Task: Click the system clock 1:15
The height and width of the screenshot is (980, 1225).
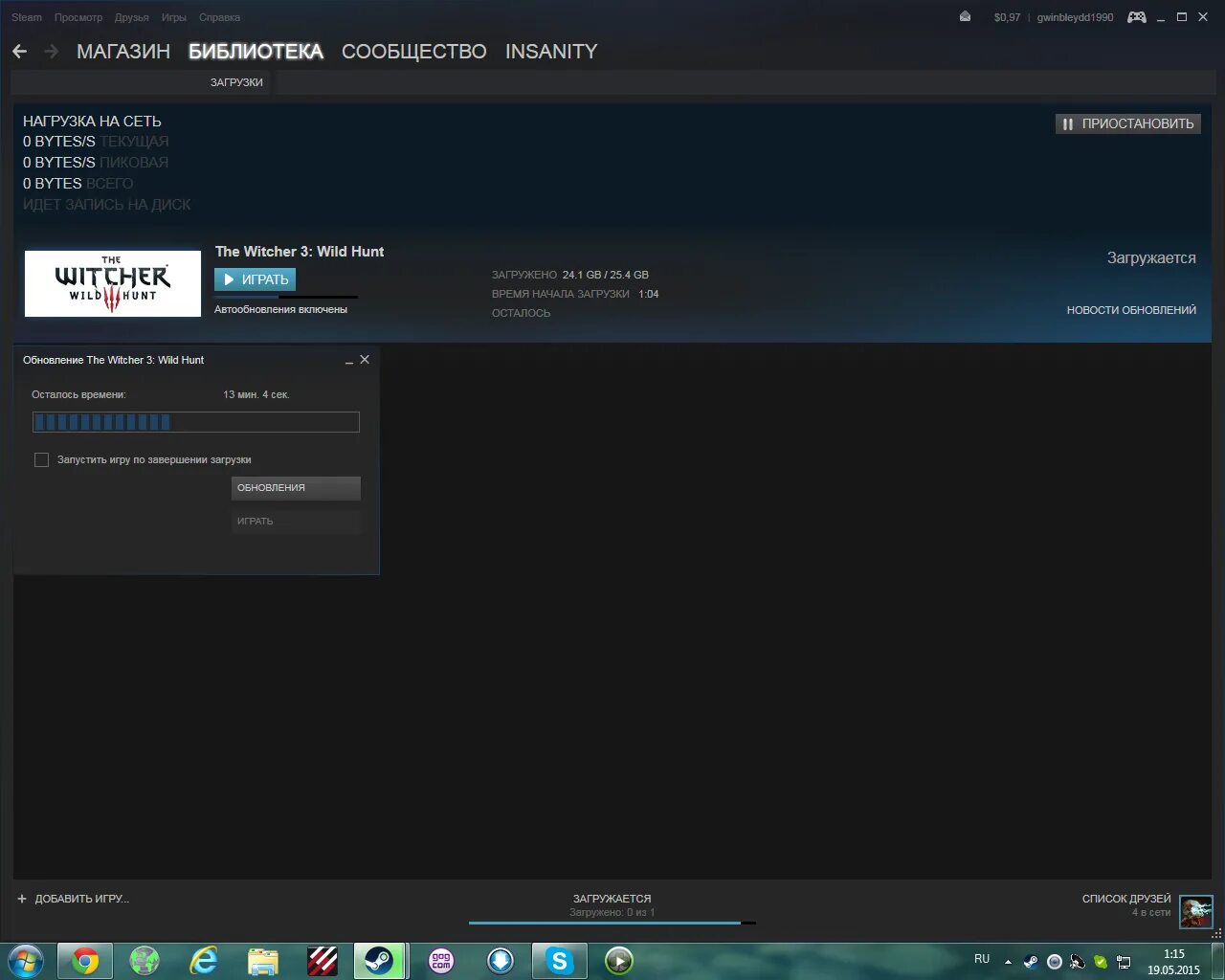Action: [1174, 954]
